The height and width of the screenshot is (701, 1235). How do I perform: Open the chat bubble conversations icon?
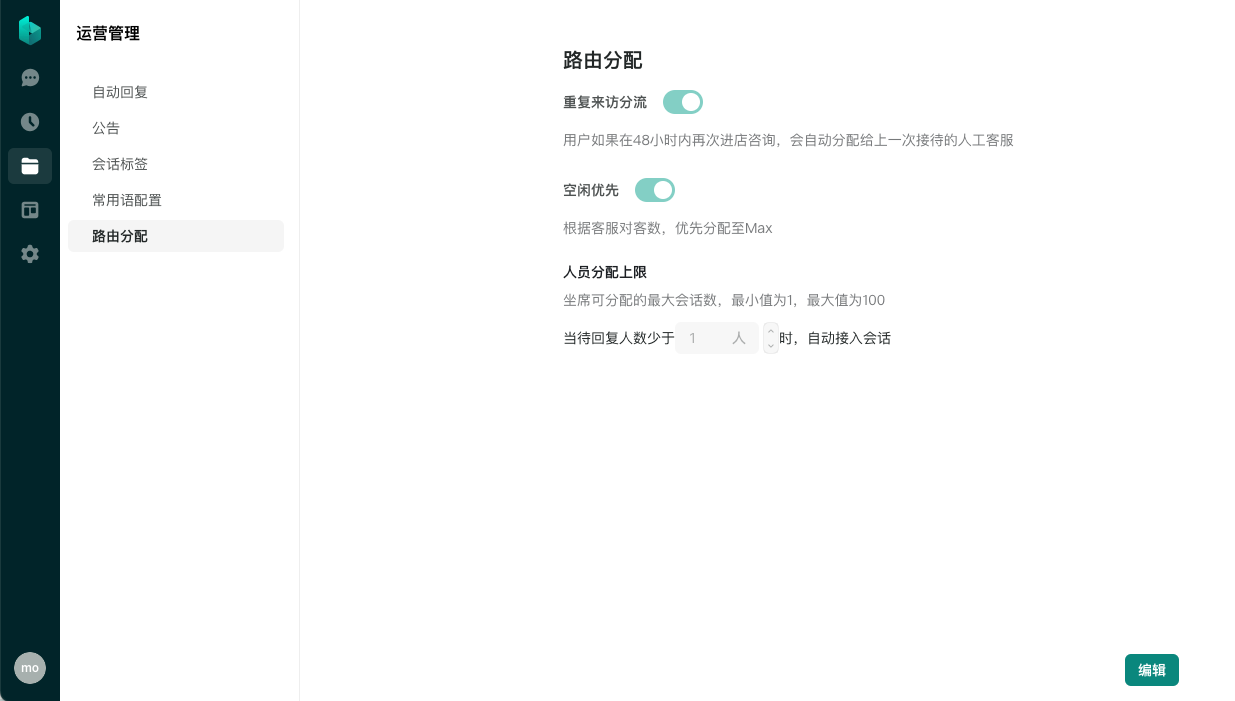click(x=30, y=78)
